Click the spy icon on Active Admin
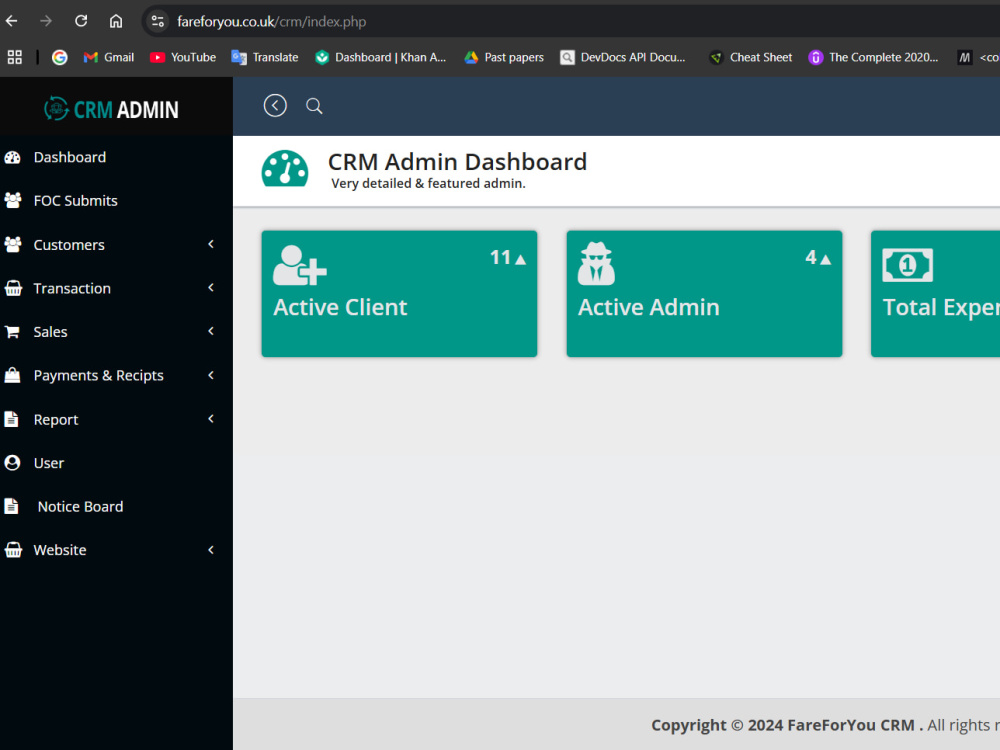Screen dimensions: 1000x750 [x=596, y=263]
